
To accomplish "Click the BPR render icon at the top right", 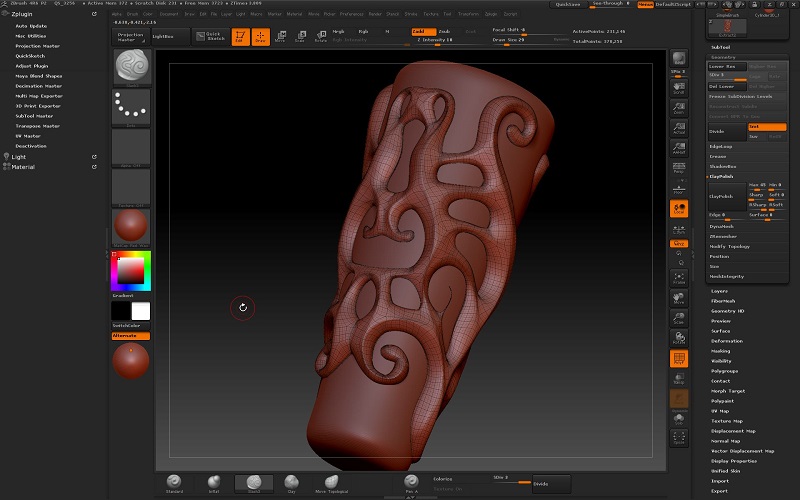I will point(679,58).
